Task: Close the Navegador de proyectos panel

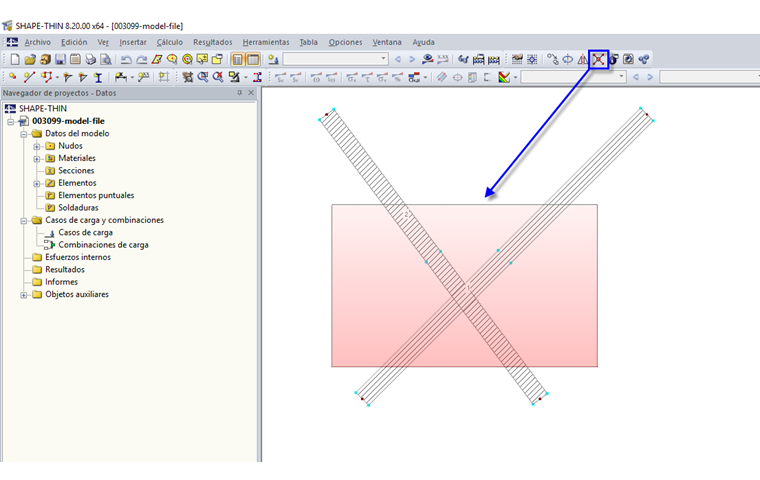Action: coord(251,93)
